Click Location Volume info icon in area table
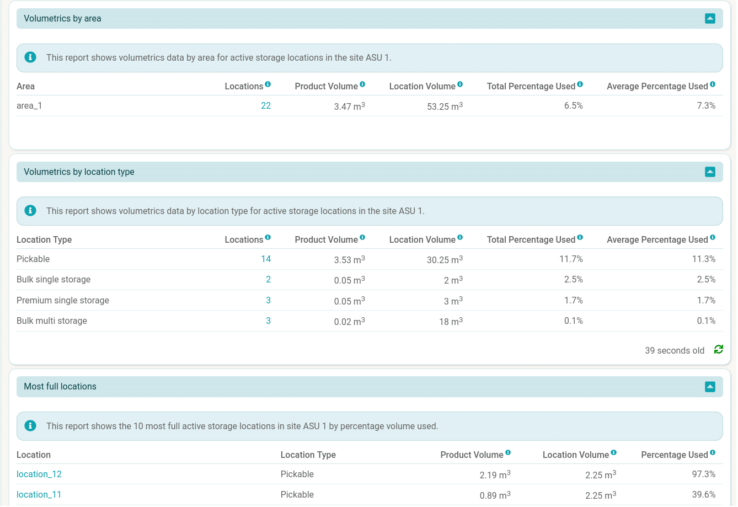The width and height of the screenshot is (738, 507). point(460,84)
